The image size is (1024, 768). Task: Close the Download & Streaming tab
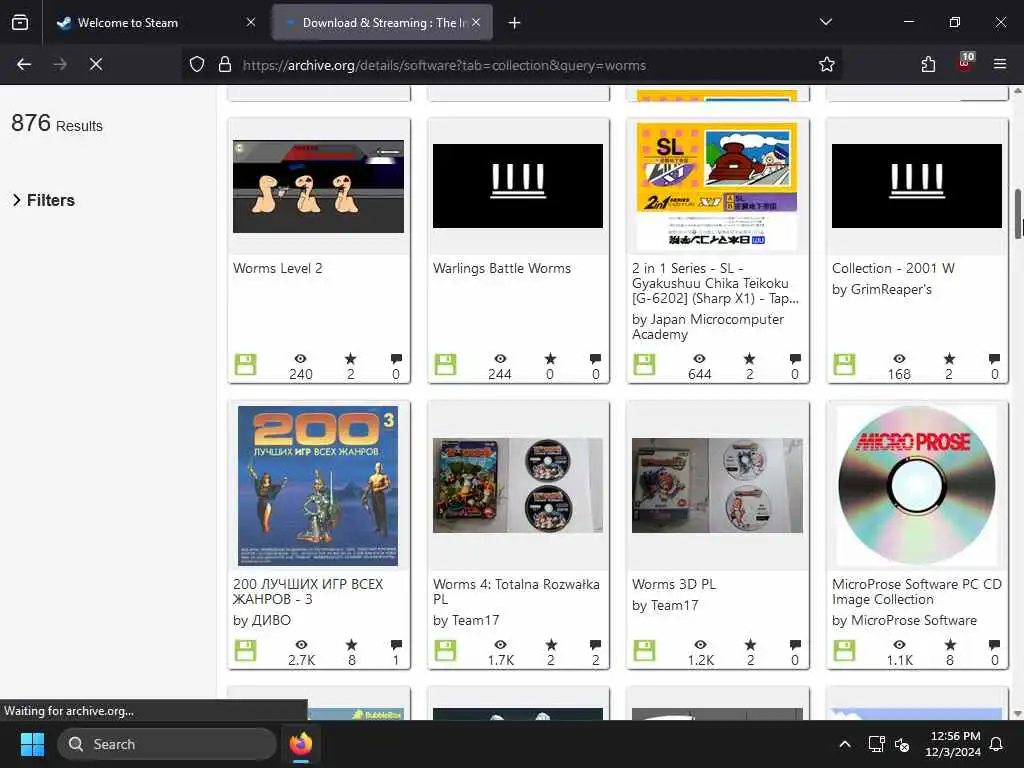pyautogui.click(x=476, y=23)
